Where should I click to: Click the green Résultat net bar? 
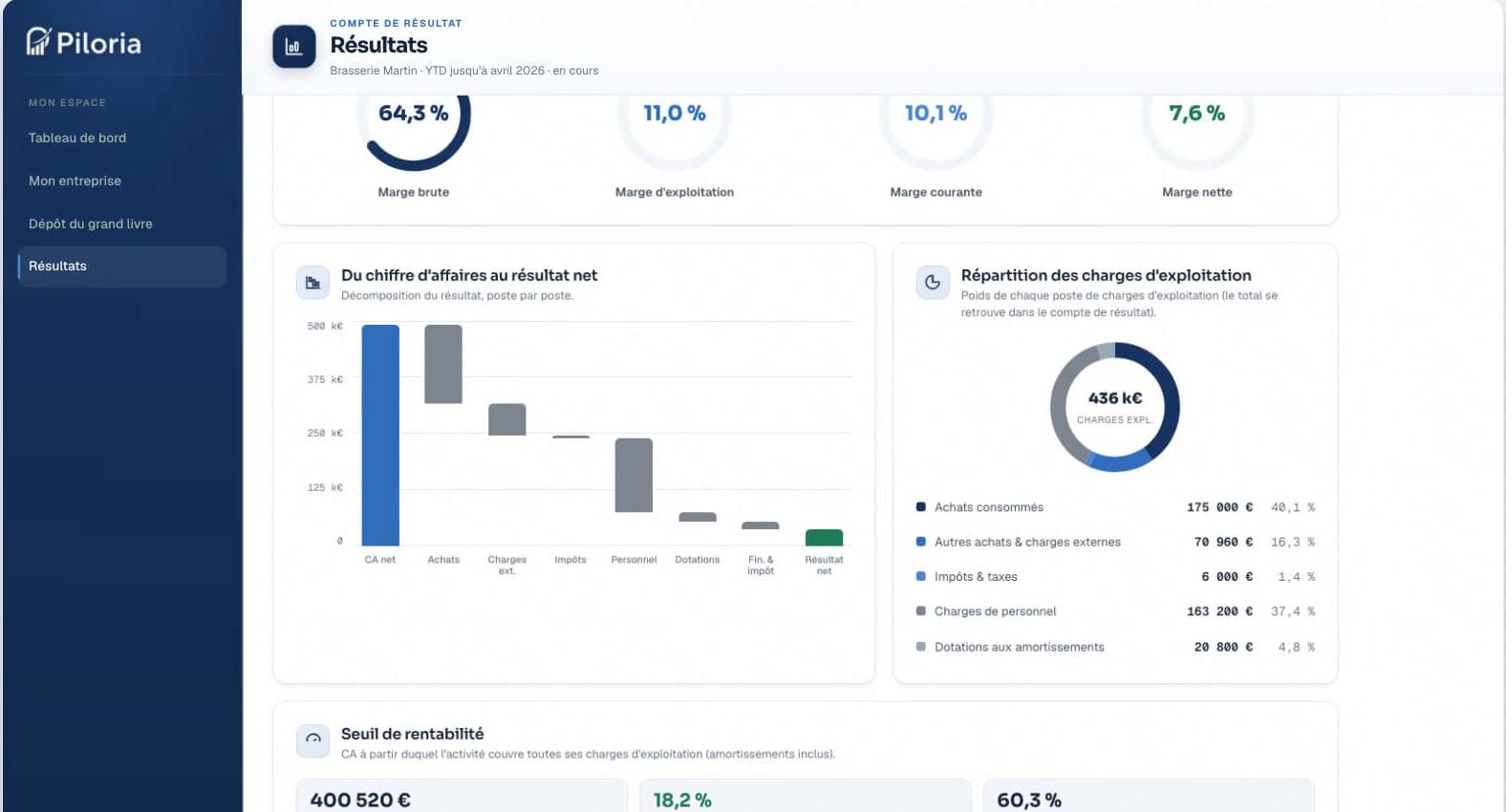coord(825,538)
